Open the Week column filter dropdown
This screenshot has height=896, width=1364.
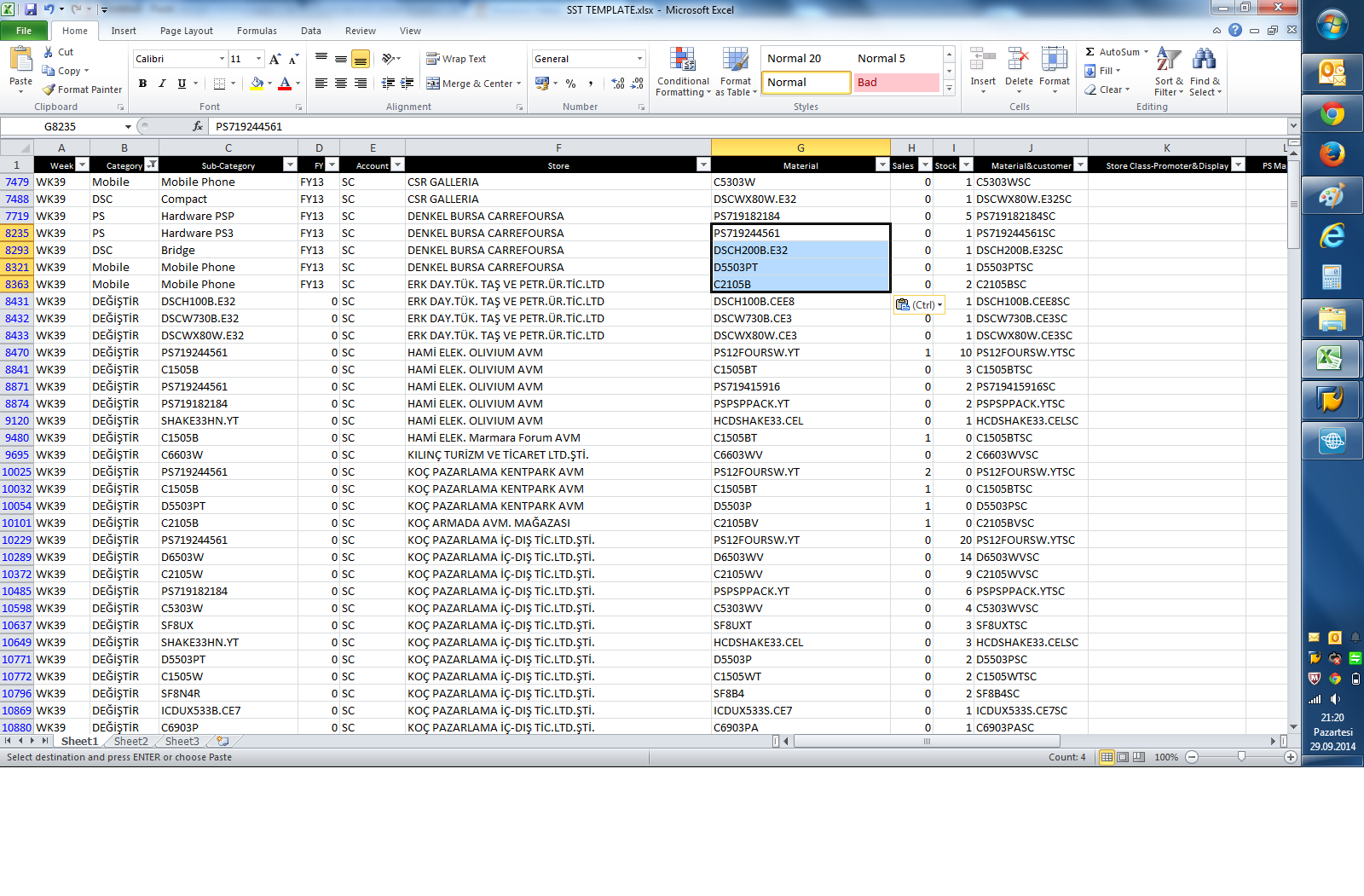pos(83,165)
